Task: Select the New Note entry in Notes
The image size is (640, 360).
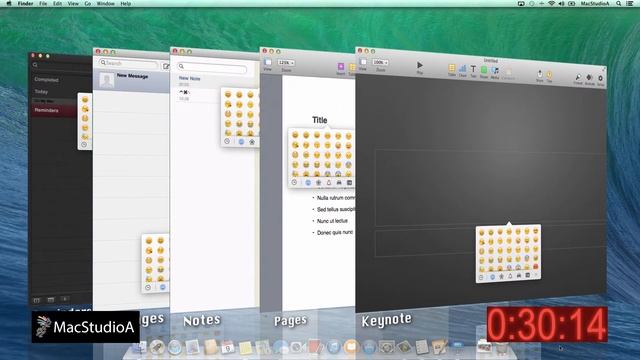Action: click(189, 78)
